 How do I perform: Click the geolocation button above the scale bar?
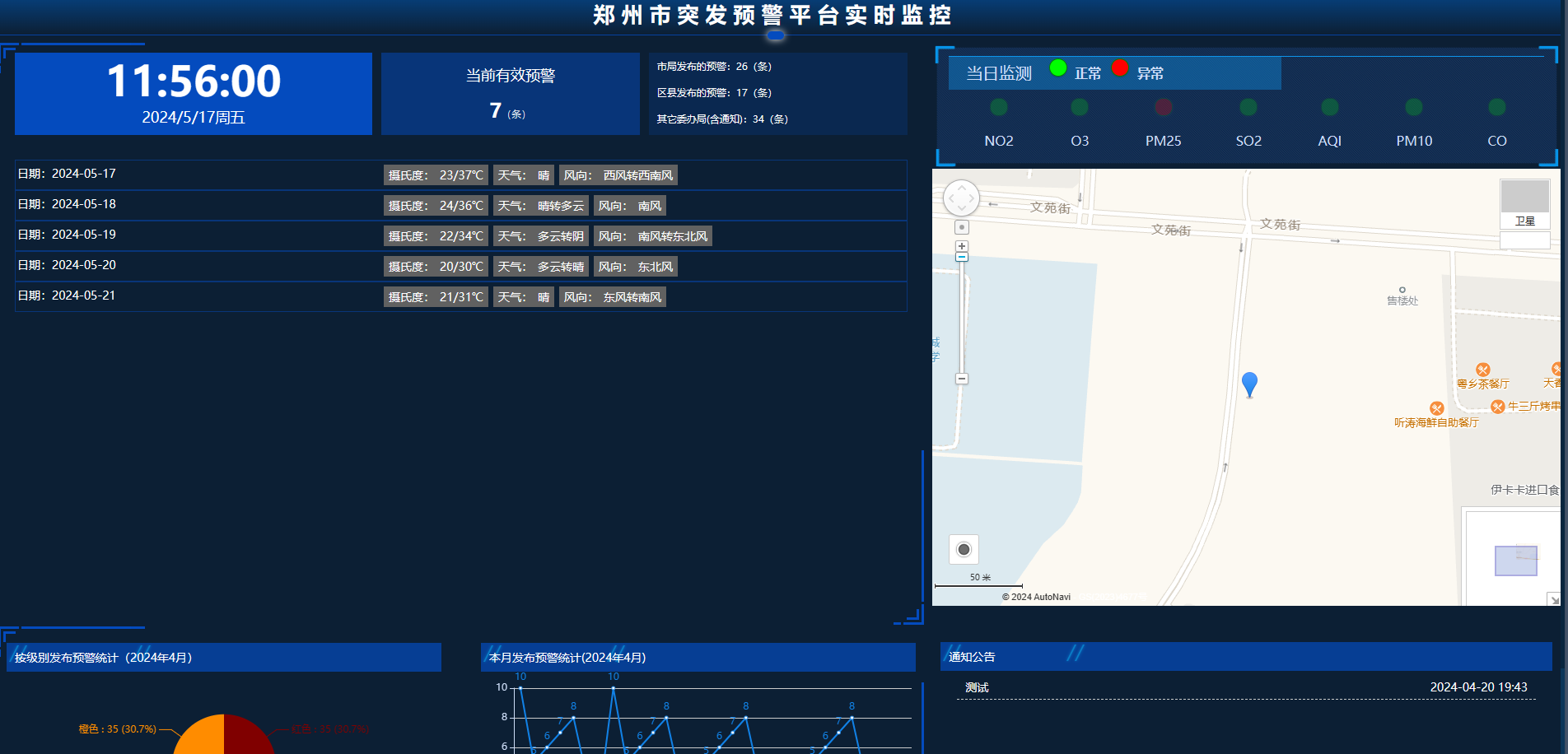point(964,549)
